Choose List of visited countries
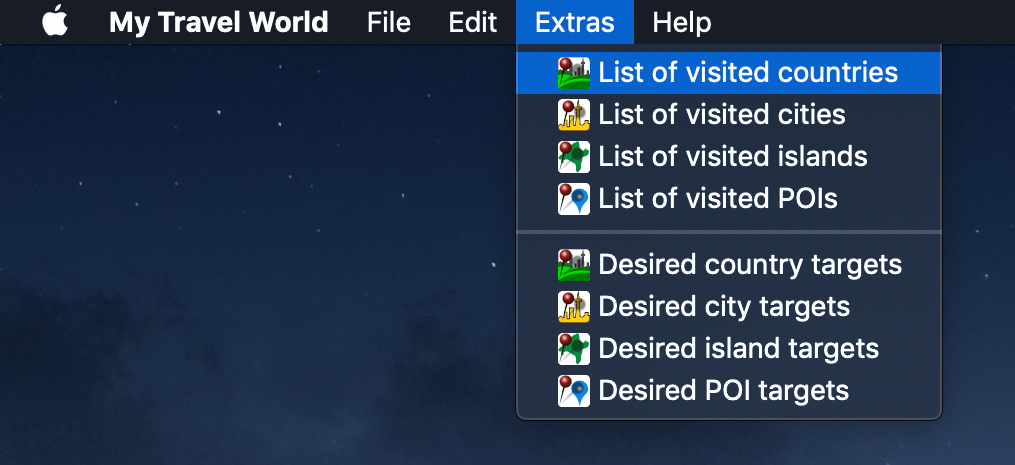1015x465 pixels. (x=729, y=73)
